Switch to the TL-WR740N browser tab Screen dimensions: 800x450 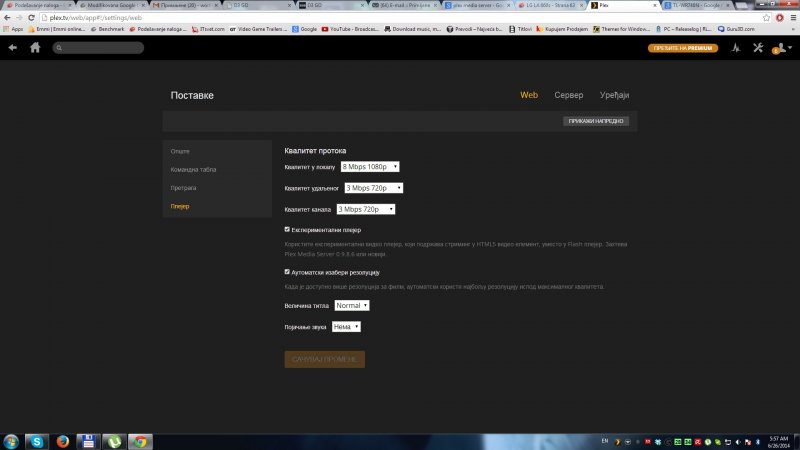tap(697, 5)
